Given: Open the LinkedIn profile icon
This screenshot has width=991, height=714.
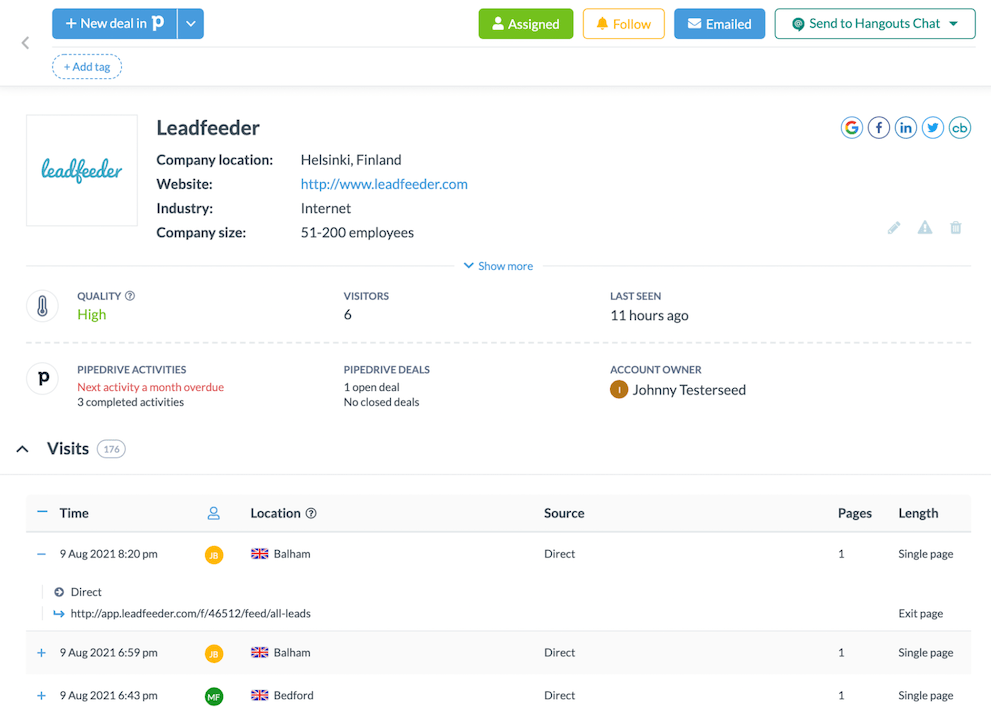Looking at the screenshot, I should 906,128.
